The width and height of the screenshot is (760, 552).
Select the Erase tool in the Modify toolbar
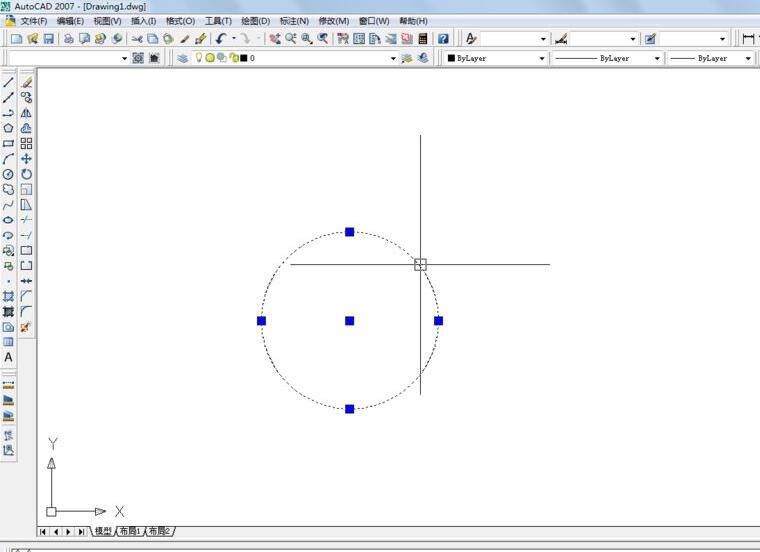pos(26,82)
